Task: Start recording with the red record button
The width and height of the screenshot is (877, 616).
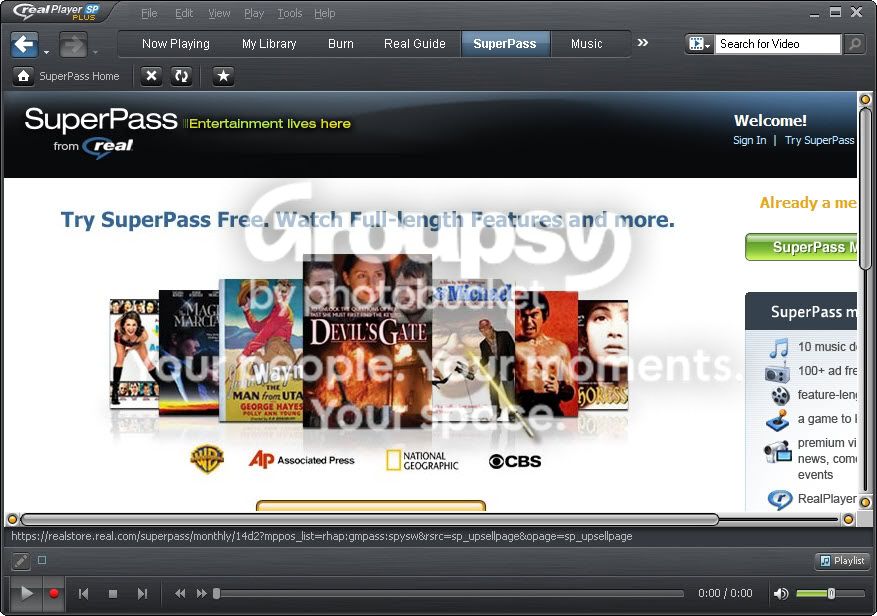Action: tap(54, 593)
